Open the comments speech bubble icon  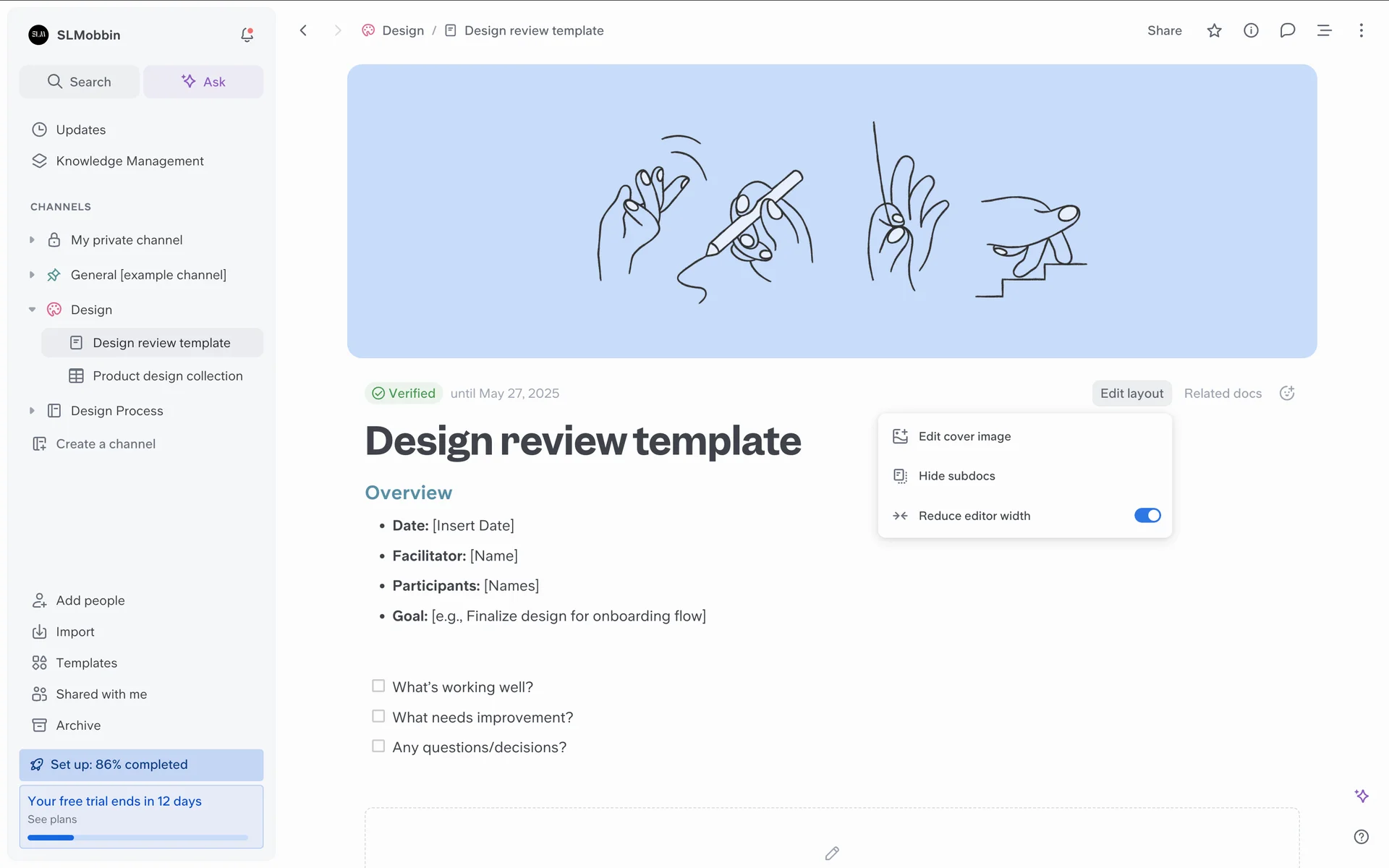coord(1287,30)
